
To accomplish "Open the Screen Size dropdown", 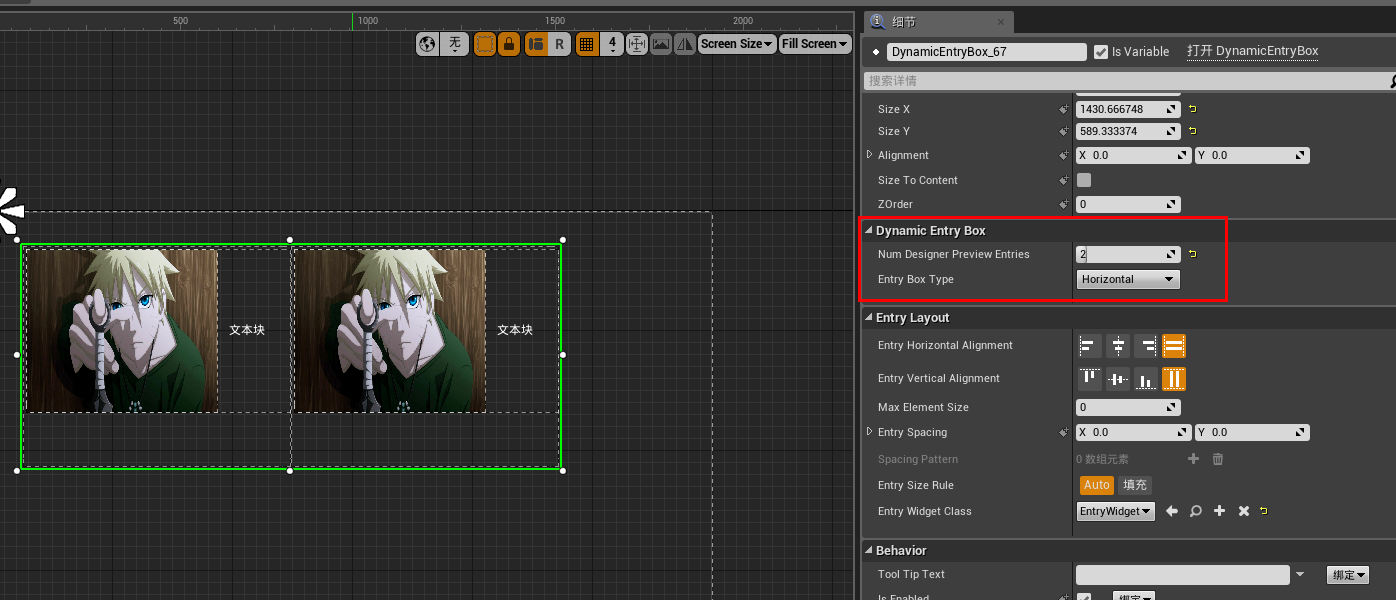I will point(737,43).
